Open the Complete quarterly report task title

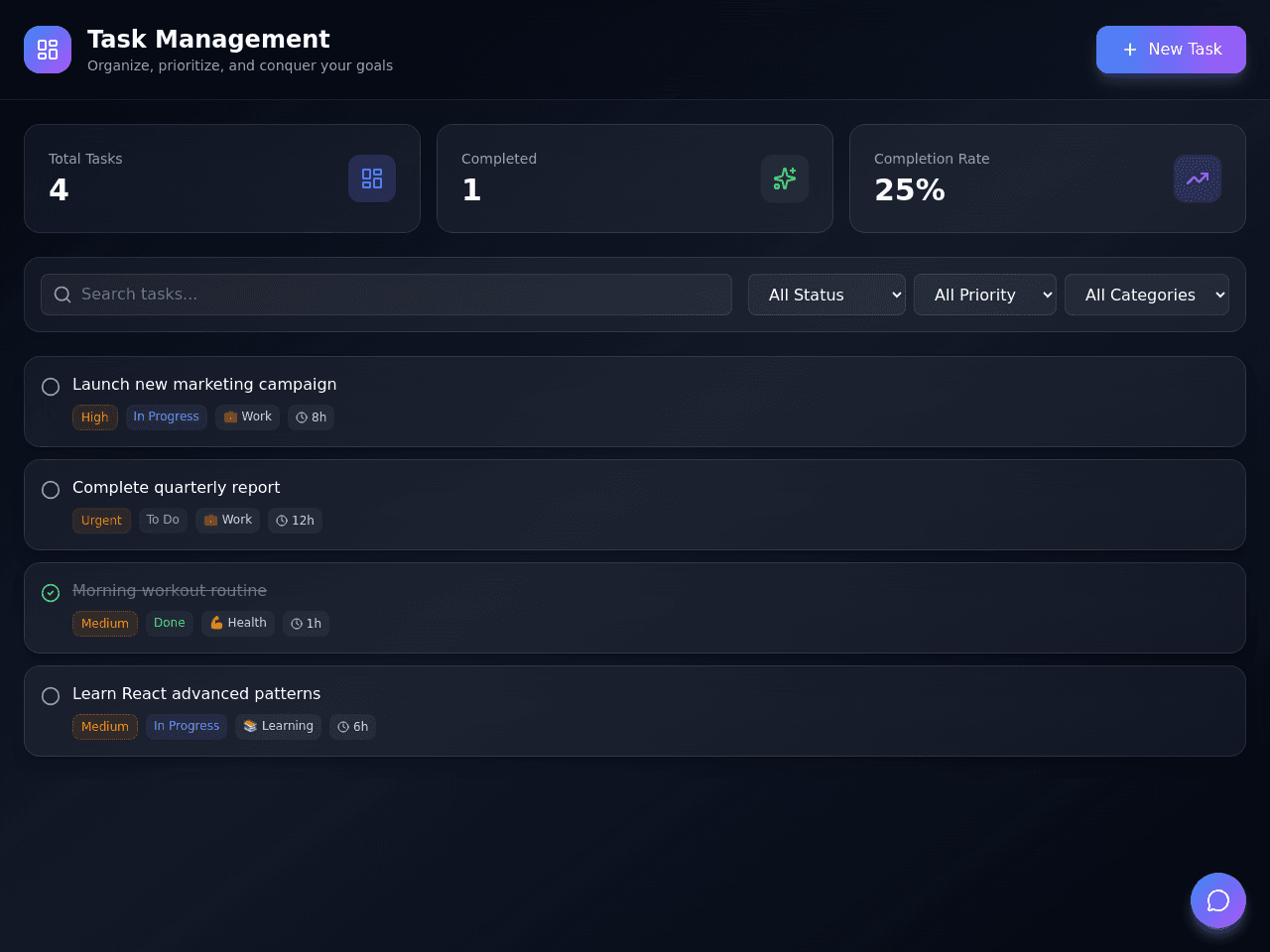(177, 487)
